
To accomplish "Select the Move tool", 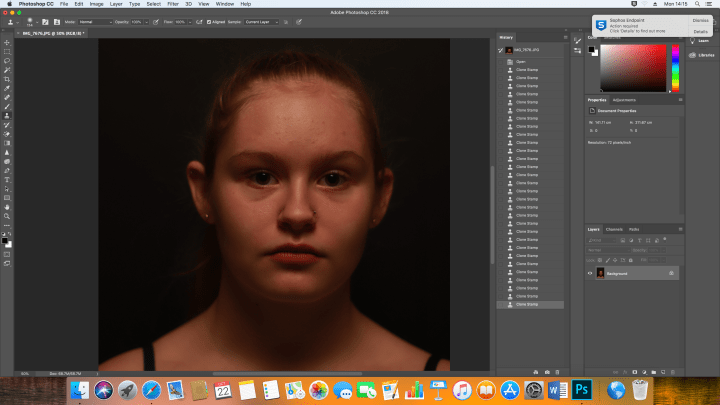I will click(7, 43).
